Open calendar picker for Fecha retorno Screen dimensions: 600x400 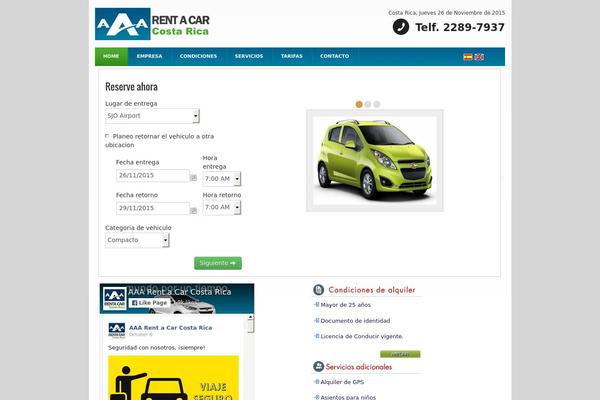[194, 211]
